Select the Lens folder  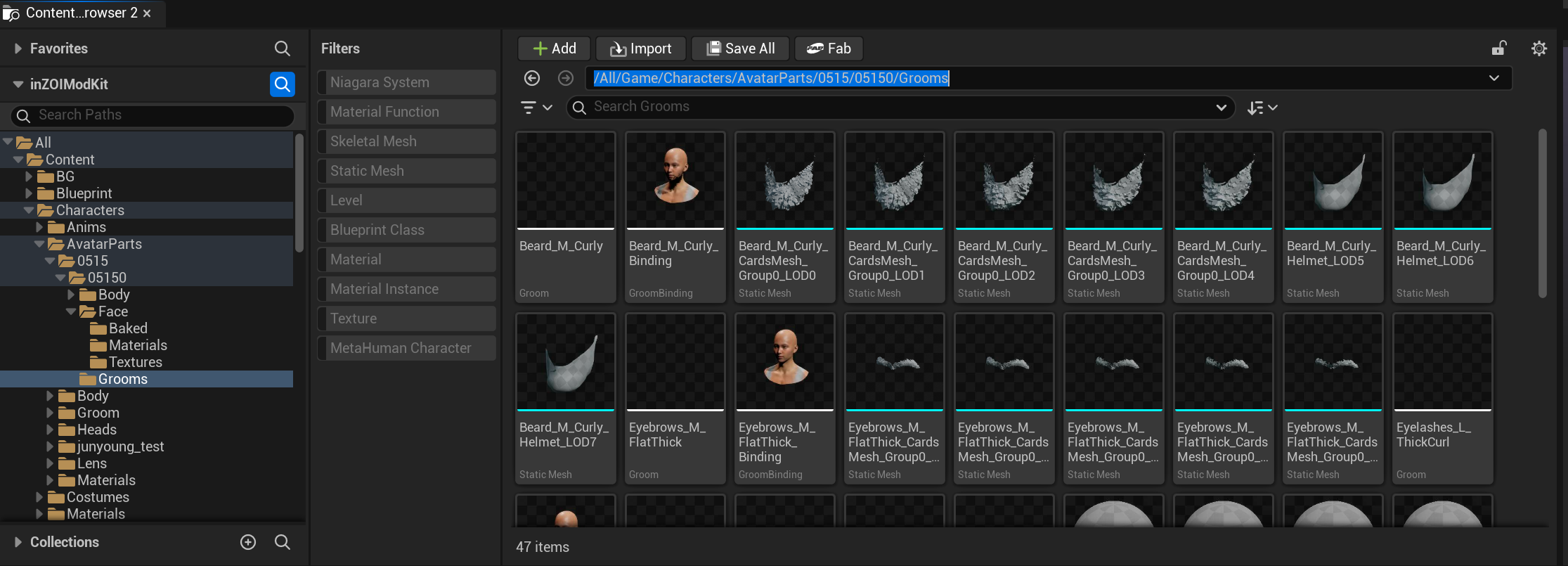(147, 463)
